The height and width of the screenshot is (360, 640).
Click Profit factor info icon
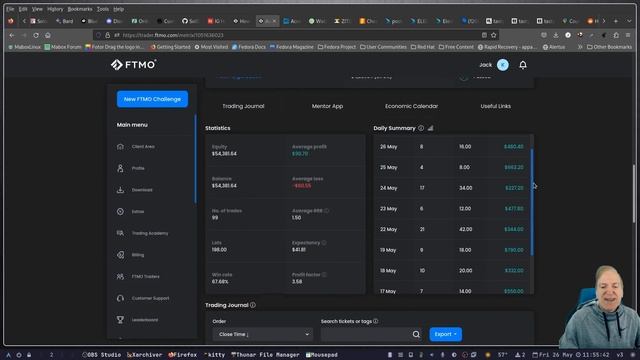324,275
